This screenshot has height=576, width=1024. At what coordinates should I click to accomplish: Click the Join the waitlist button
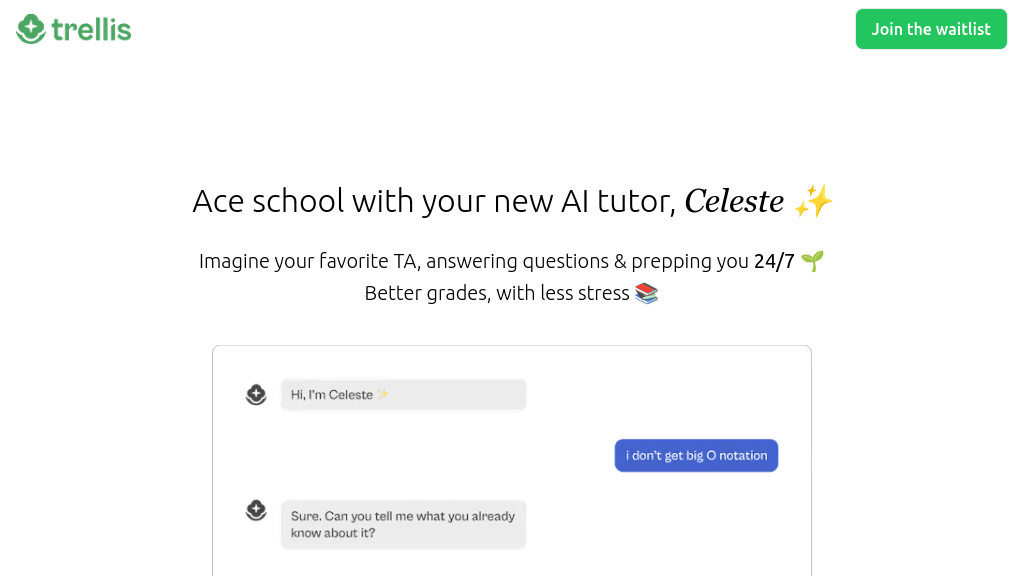click(931, 29)
